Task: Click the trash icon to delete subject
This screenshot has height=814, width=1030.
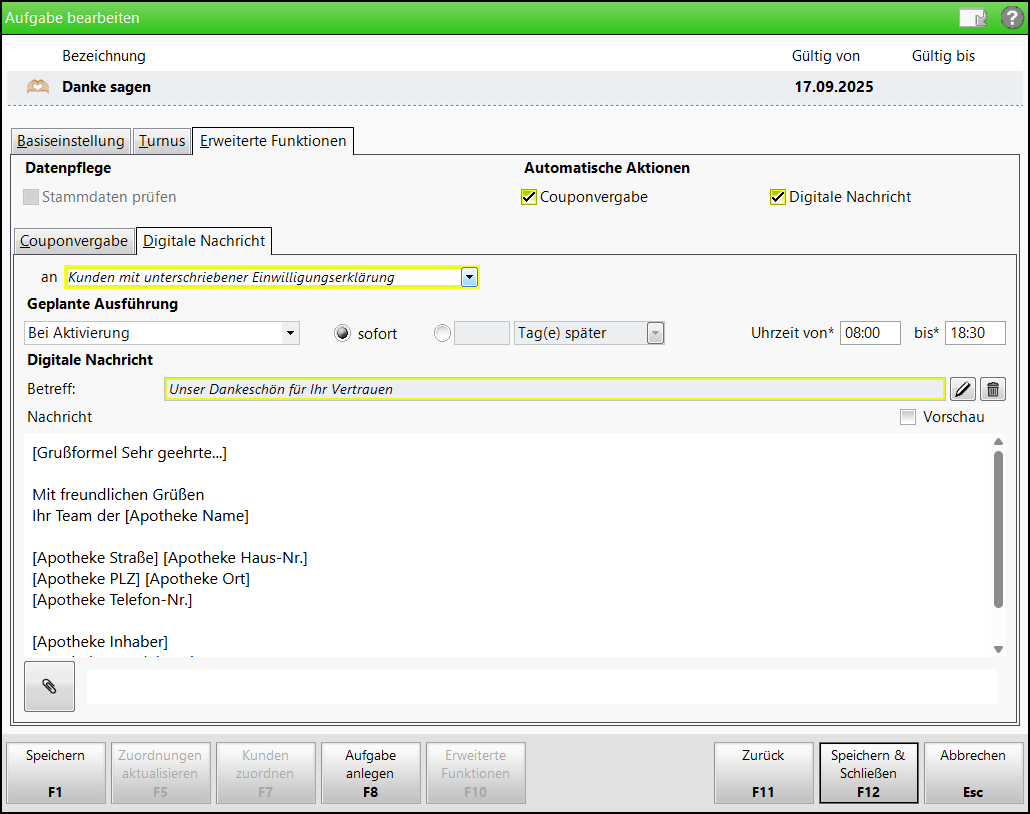Action: point(992,389)
